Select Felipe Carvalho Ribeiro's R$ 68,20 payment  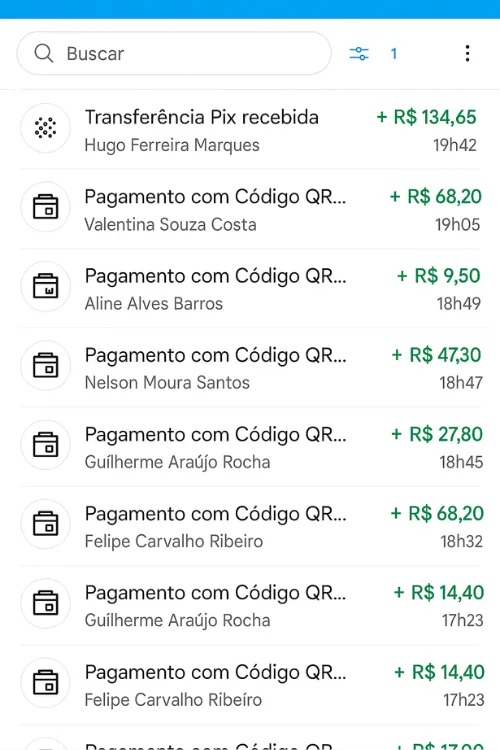(250, 526)
